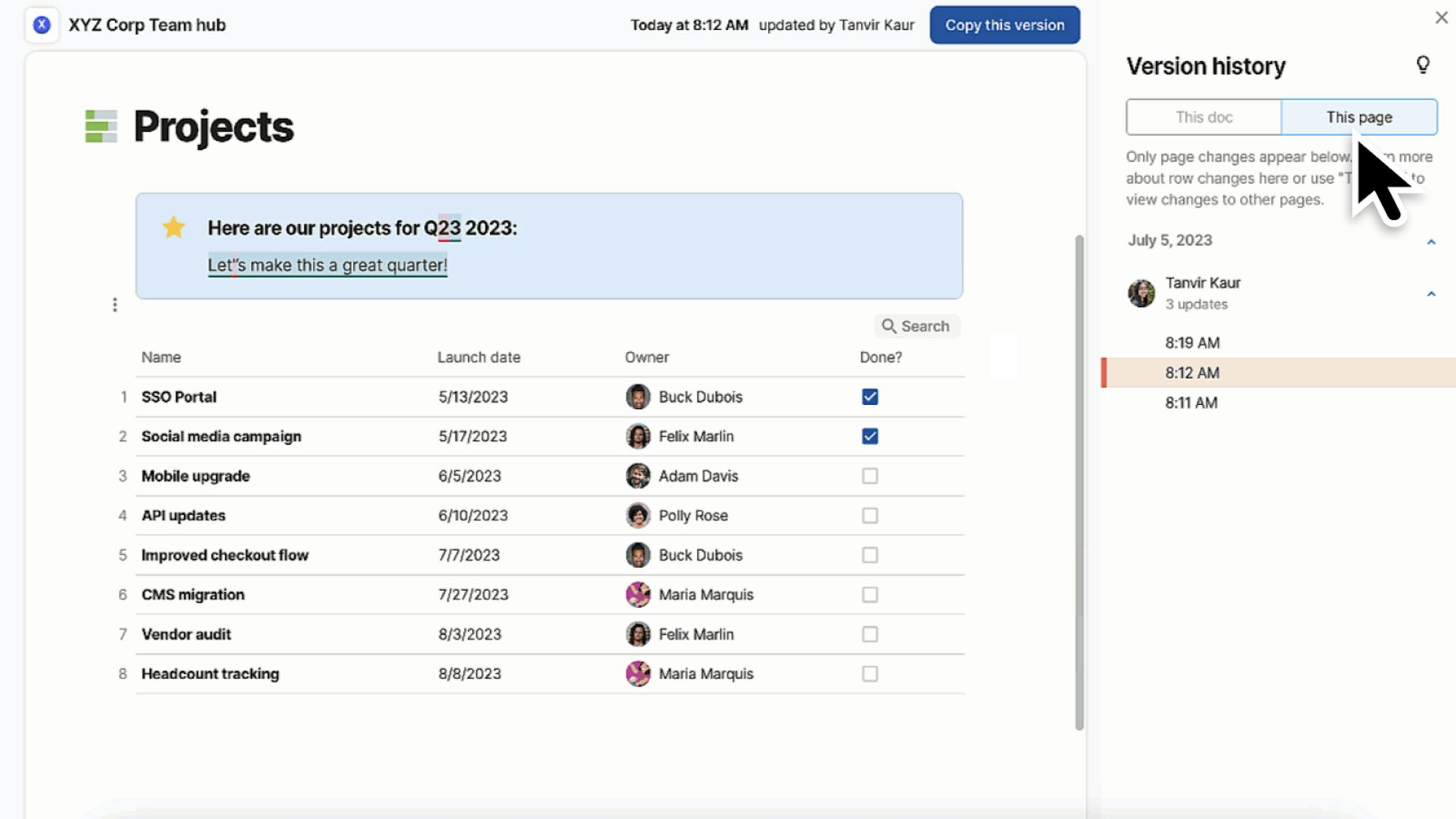Collapse the July 5, 2023 section
The width and height of the screenshot is (1456, 819).
pyautogui.click(x=1431, y=242)
